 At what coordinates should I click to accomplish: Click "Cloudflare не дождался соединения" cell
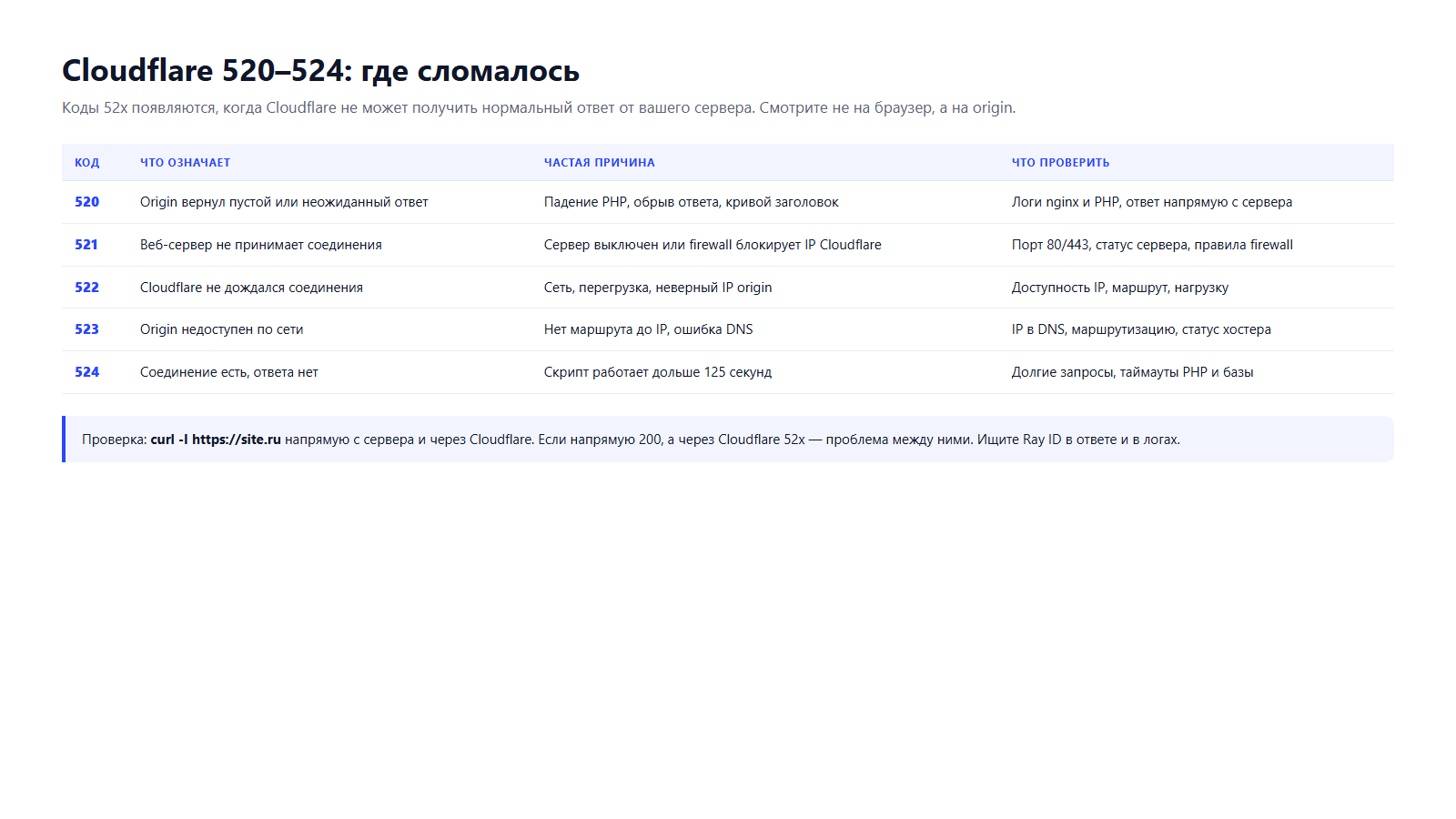(x=251, y=288)
